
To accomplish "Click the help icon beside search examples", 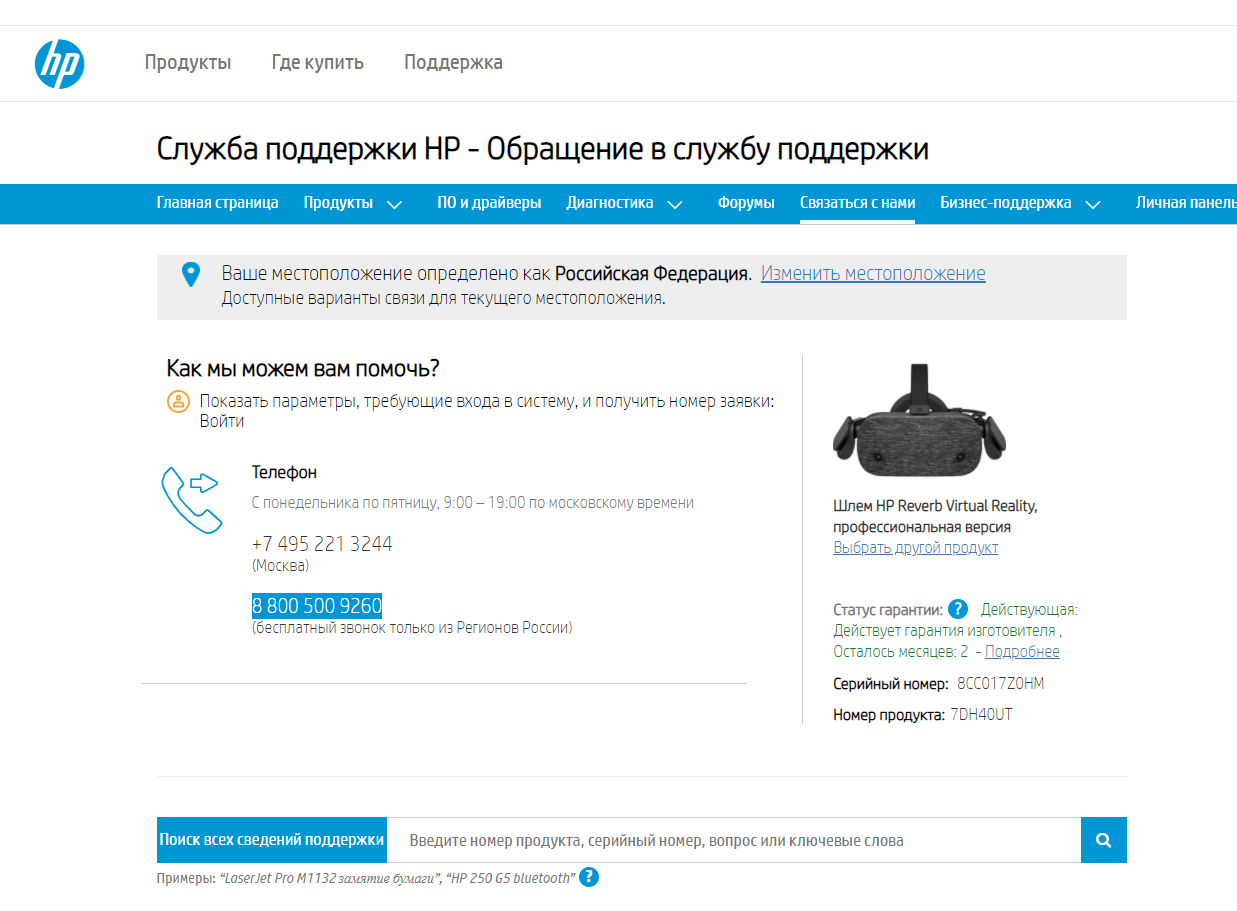I will [x=589, y=878].
